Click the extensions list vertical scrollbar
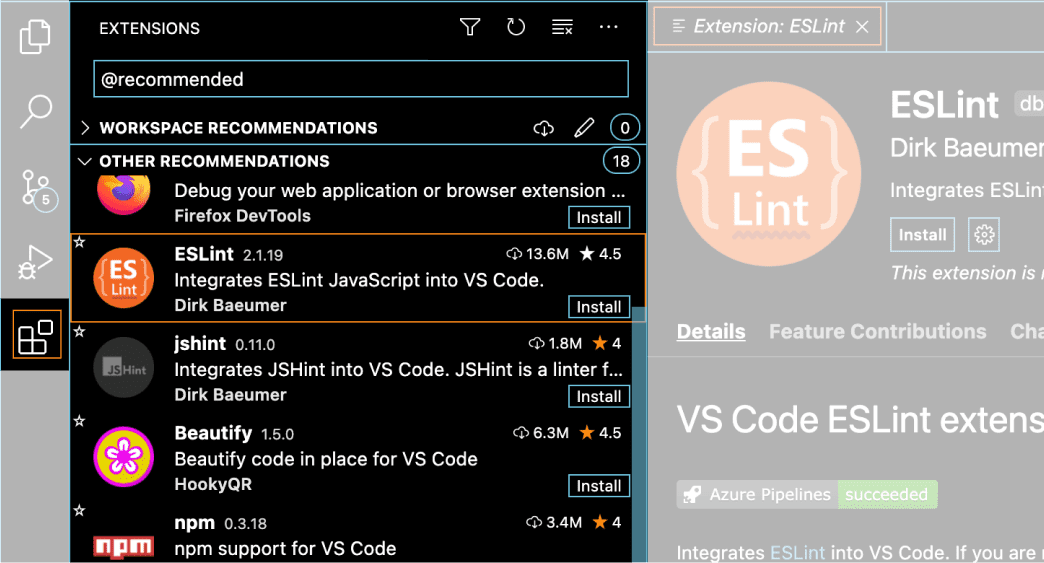Viewport: 1044px width, 563px height. (639, 433)
